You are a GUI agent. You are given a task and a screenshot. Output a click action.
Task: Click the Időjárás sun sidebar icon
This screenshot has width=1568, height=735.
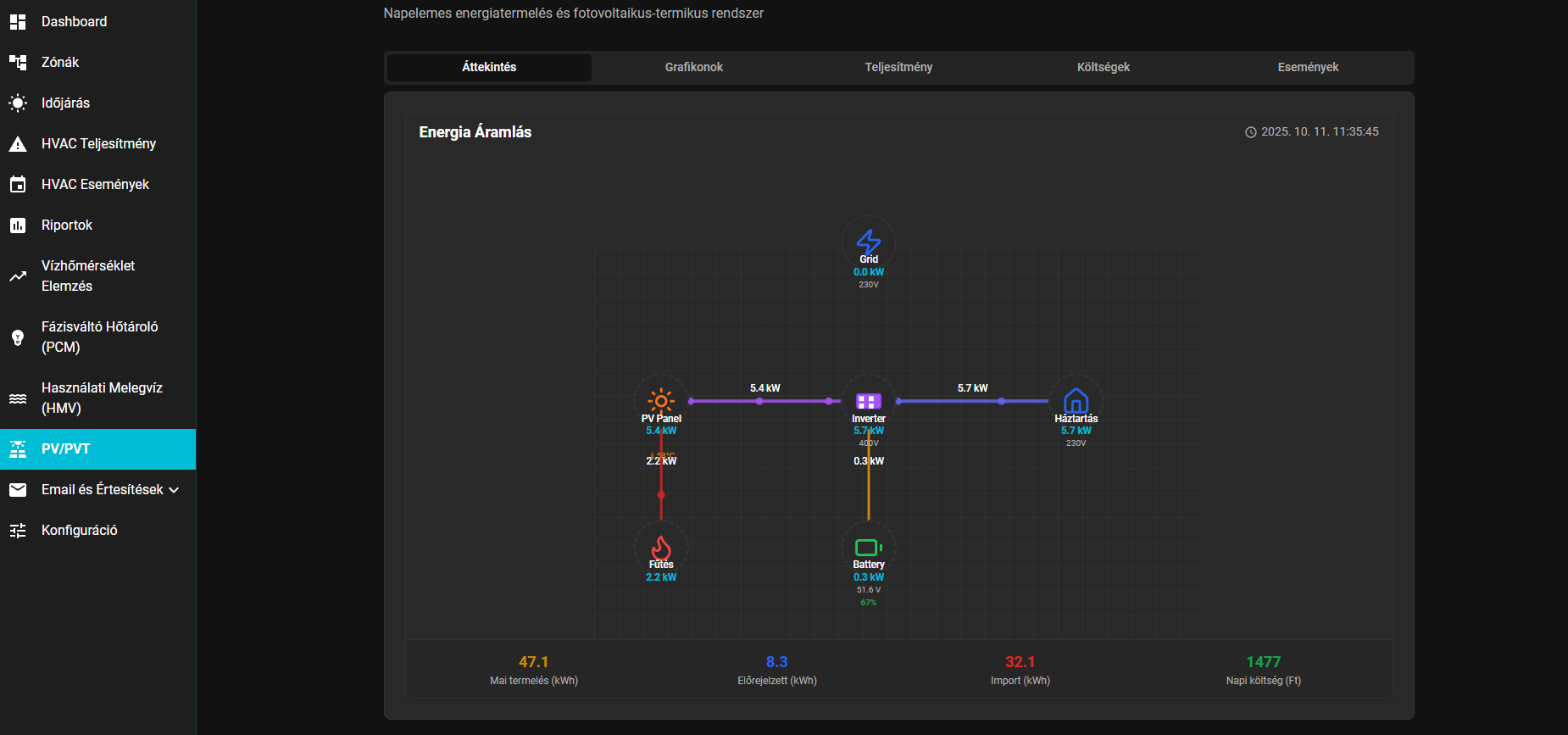coord(18,103)
